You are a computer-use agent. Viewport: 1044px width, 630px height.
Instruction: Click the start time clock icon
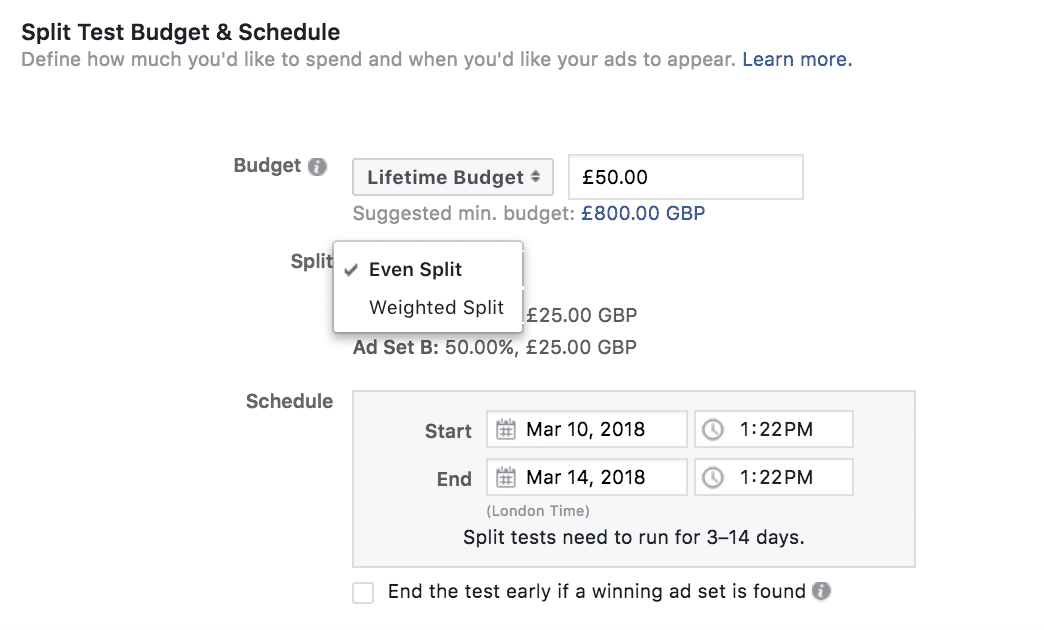tap(713, 430)
